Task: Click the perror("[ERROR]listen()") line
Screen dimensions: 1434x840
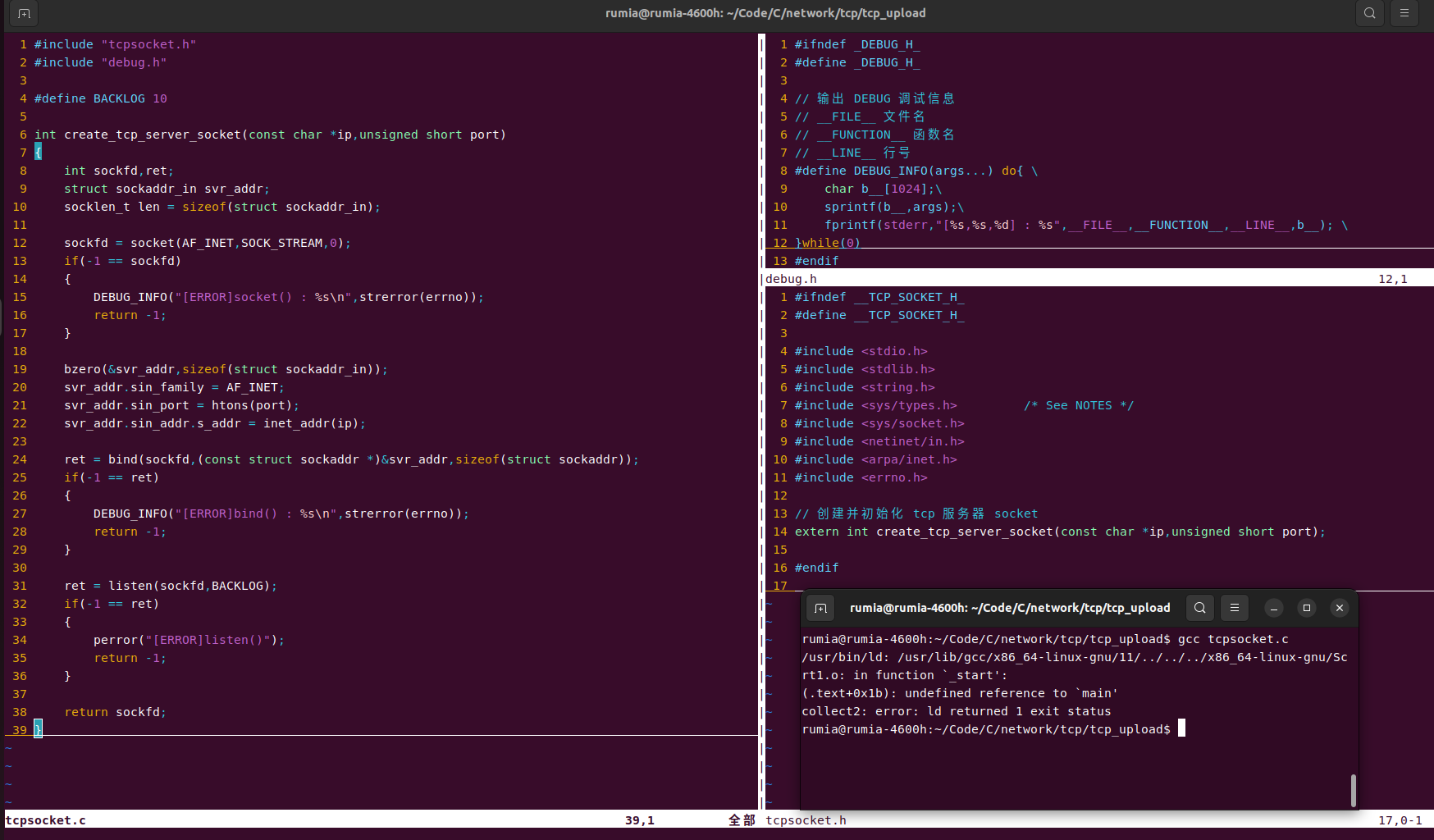Action: click(x=189, y=640)
